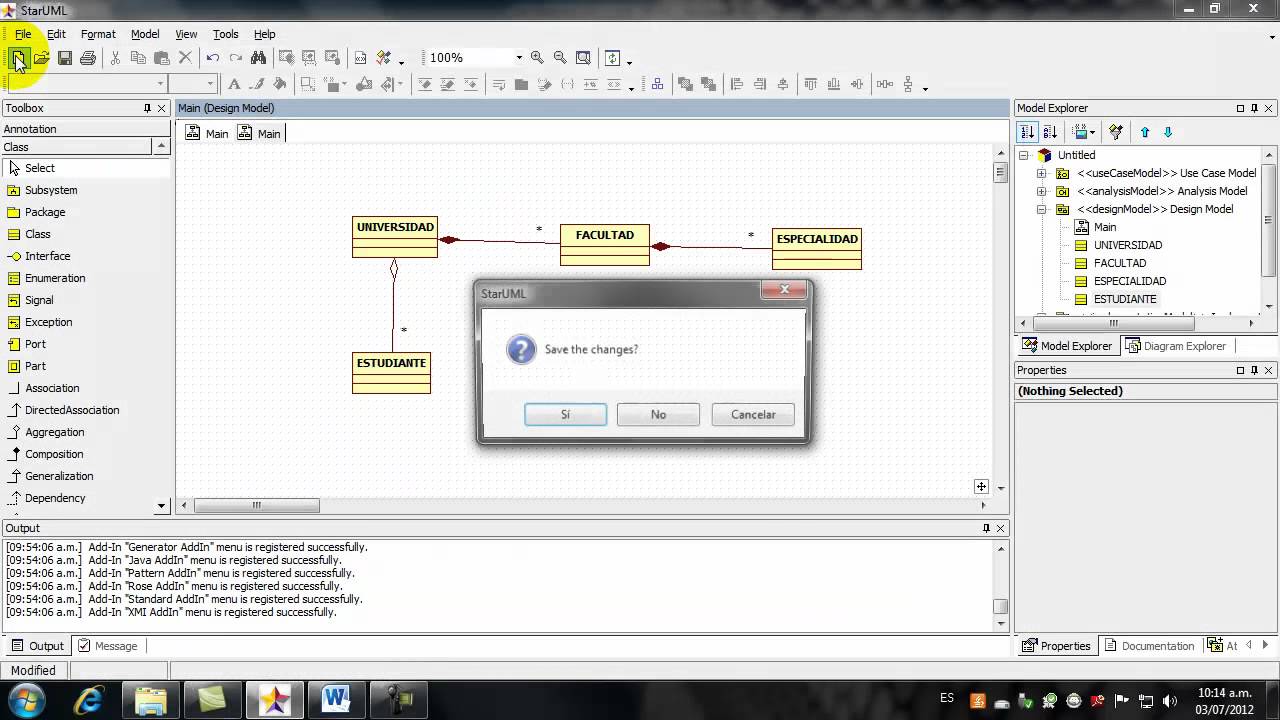Click the StarUML taskbar icon
Viewport: 1280px width, 720px height.
pos(273,699)
